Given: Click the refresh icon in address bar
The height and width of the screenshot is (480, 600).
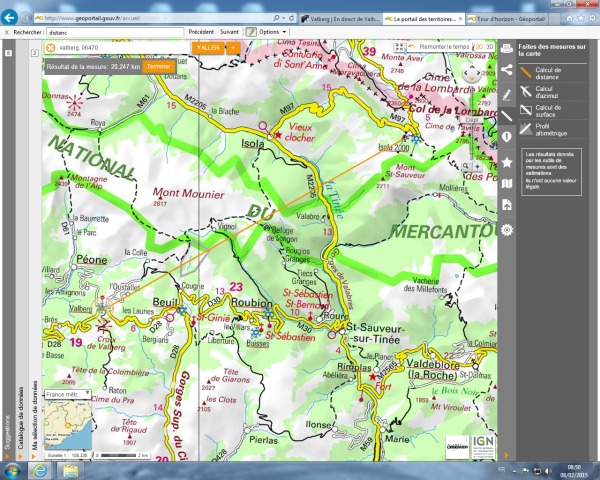Looking at the screenshot, I should tap(292, 18).
